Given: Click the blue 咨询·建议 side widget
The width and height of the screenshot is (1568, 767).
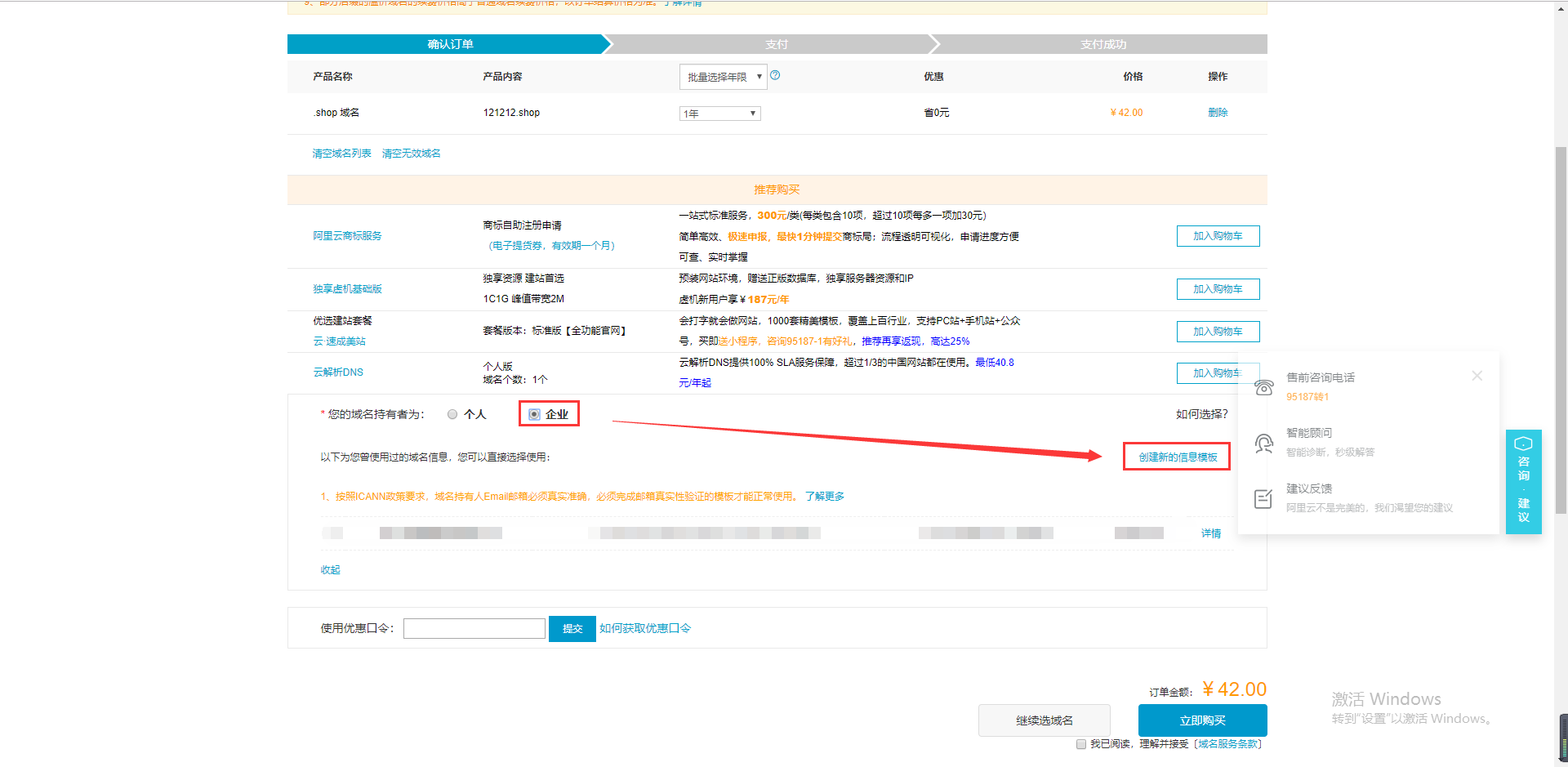Looking at the screenshot, I should (1523, 482).
